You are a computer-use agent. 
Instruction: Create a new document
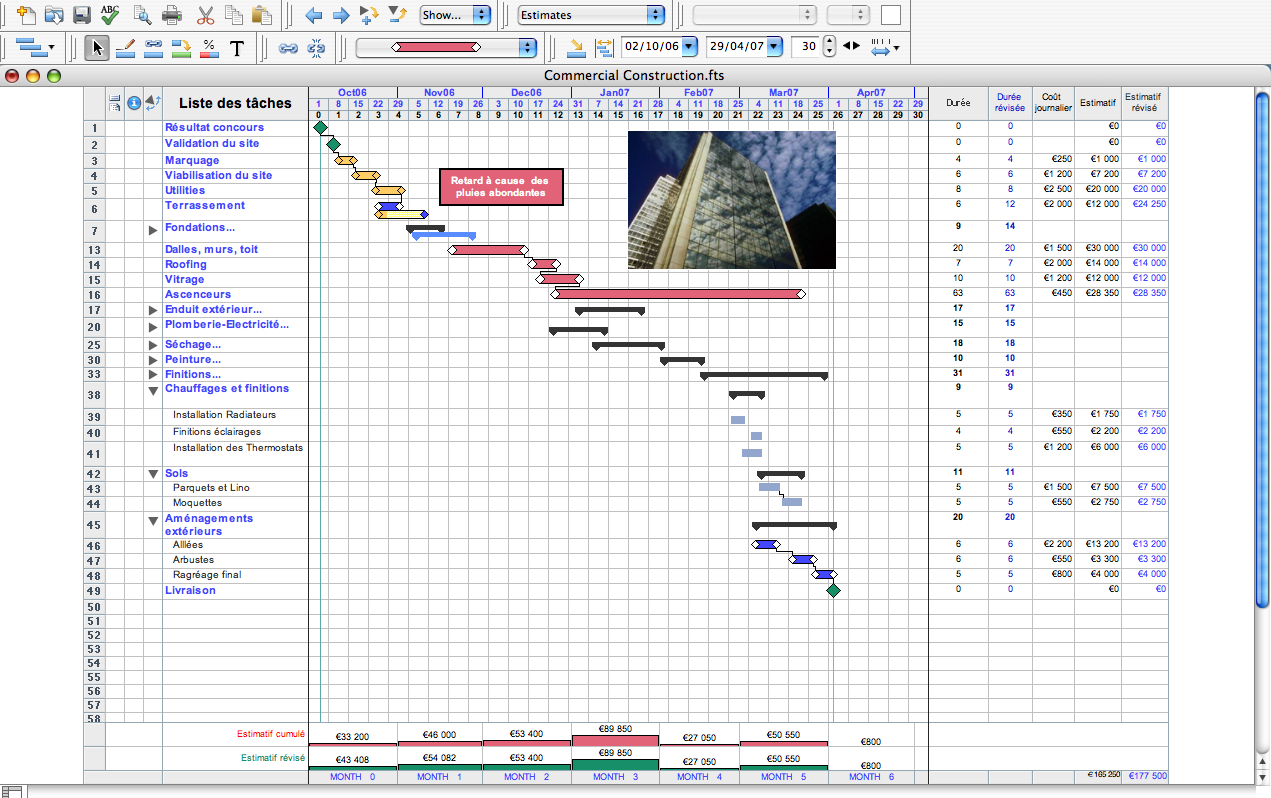[x=26, y=15]
